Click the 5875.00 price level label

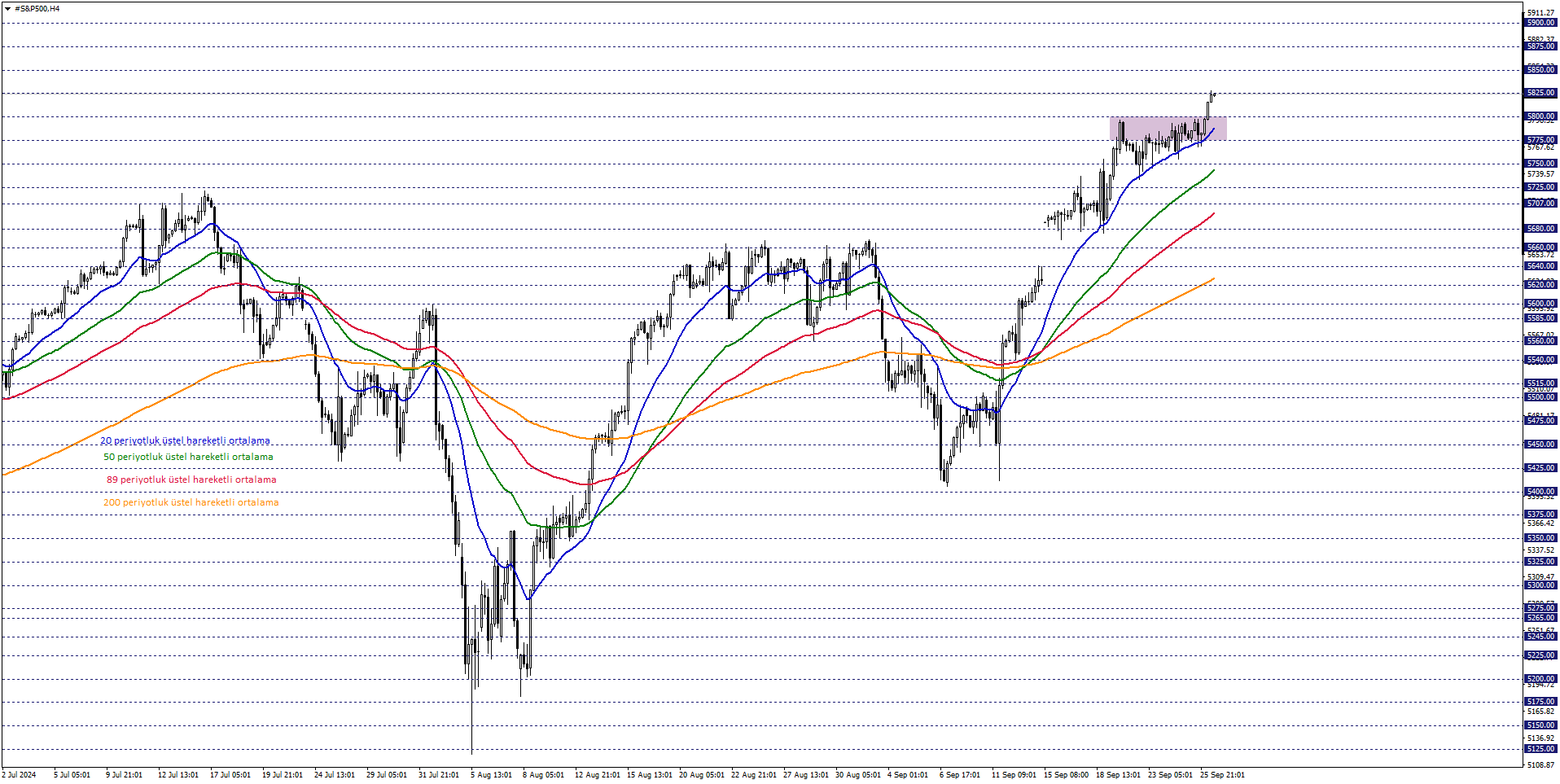pyautogui.click(x=1540, y=46)
